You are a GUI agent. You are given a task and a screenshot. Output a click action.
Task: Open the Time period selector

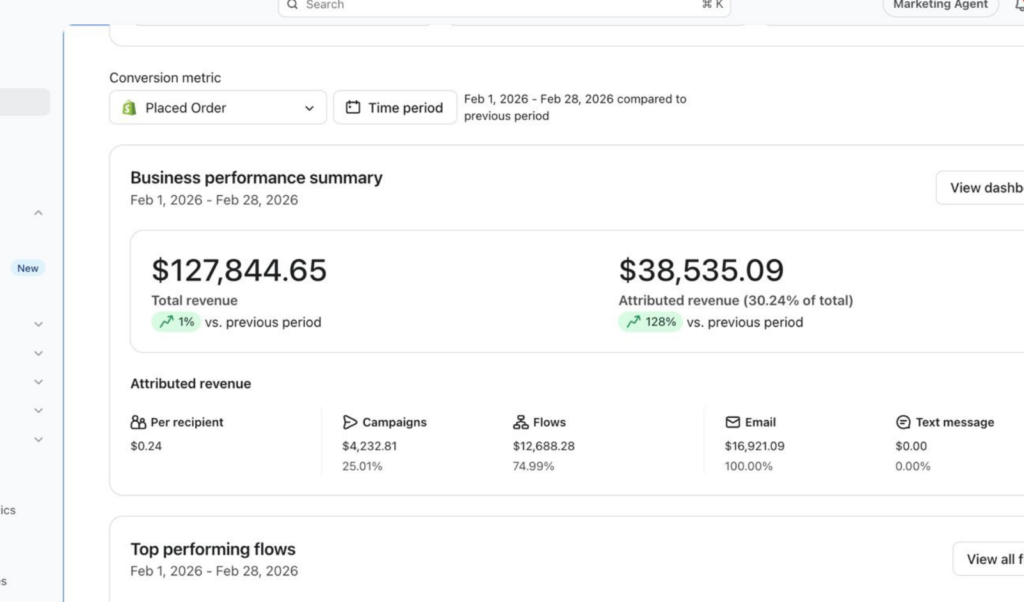point(395,108)
